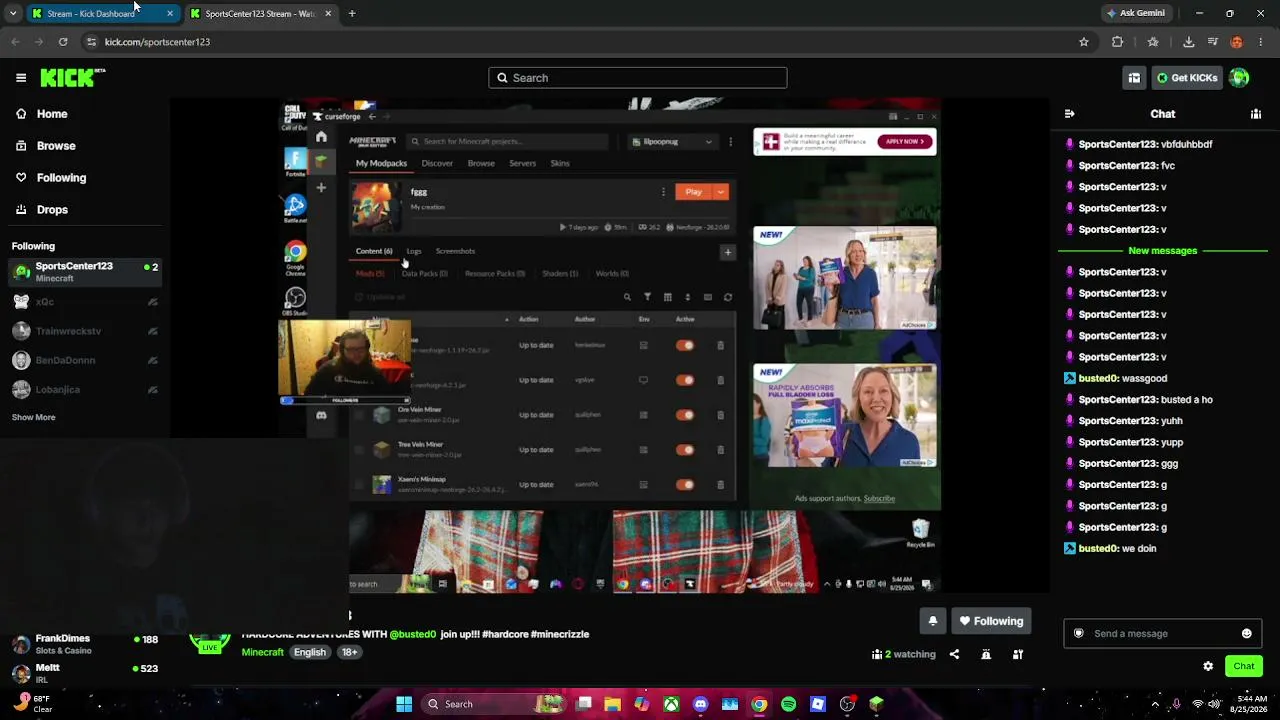Click the English language tag
This screenshot has width=1280, height=720.
click(310, 652)
